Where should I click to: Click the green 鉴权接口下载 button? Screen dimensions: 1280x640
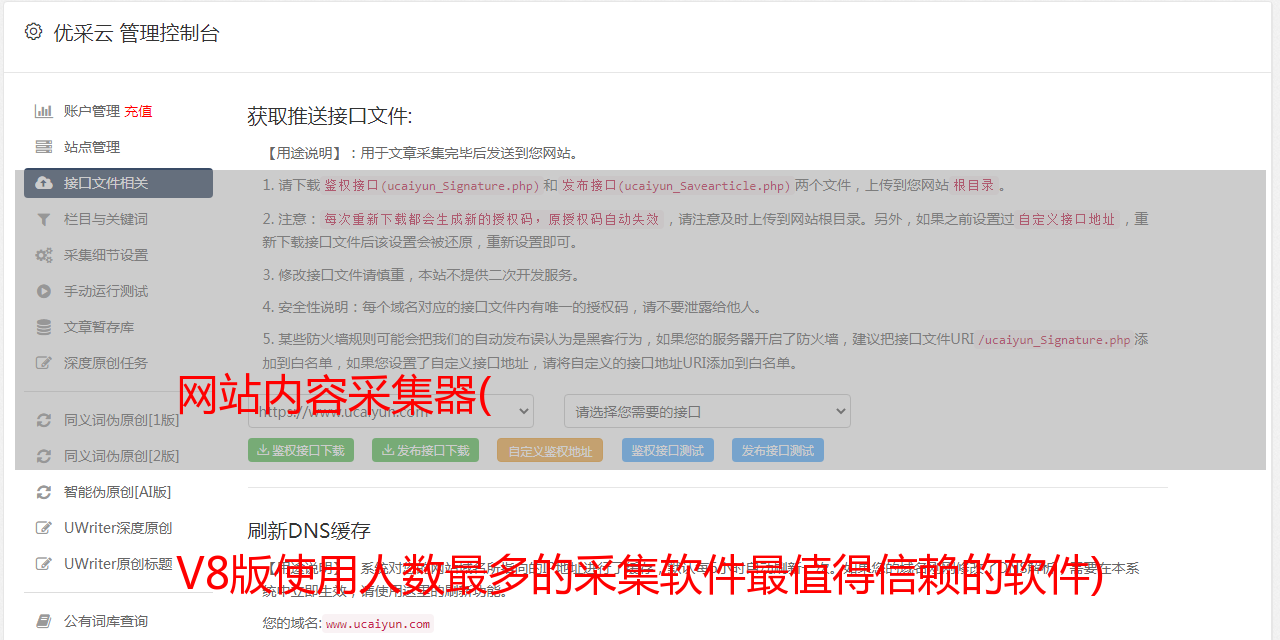coord(301,450)
